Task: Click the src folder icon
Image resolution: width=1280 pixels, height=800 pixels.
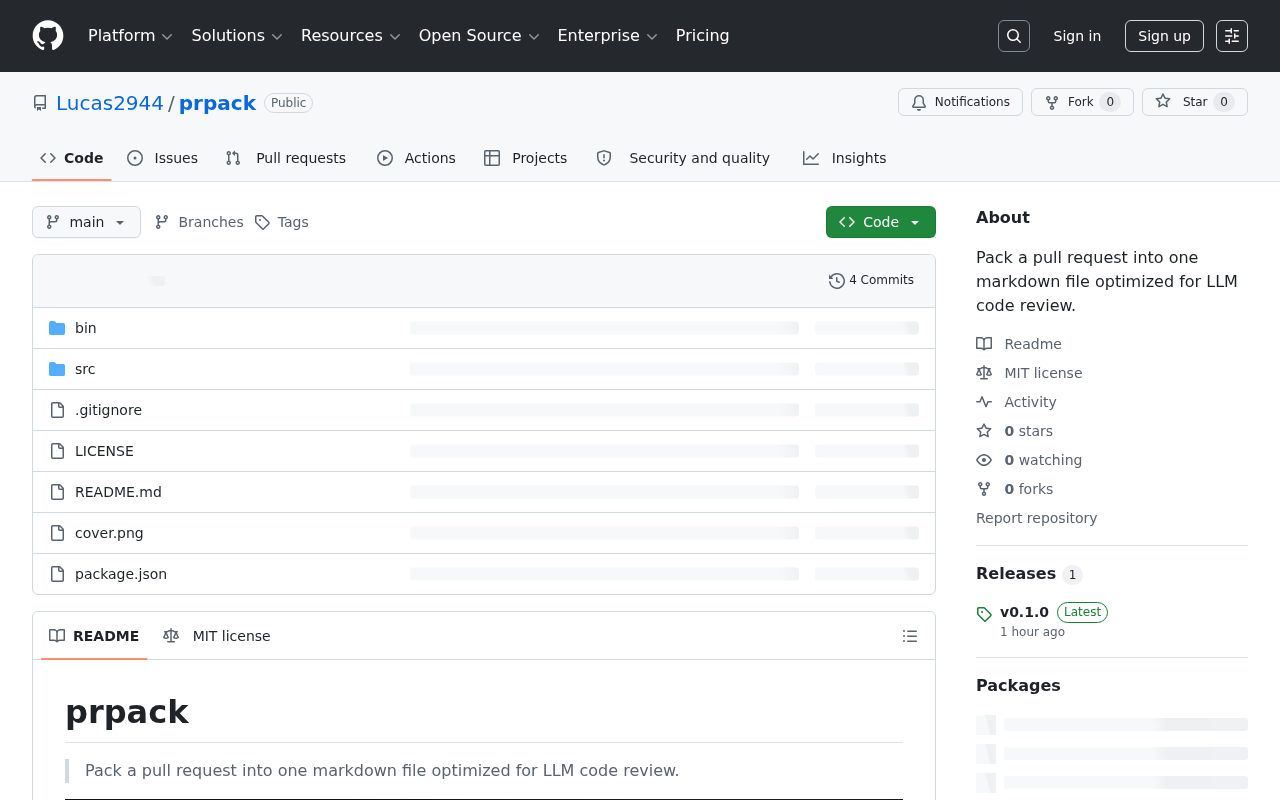Action: tap(57, 369)
